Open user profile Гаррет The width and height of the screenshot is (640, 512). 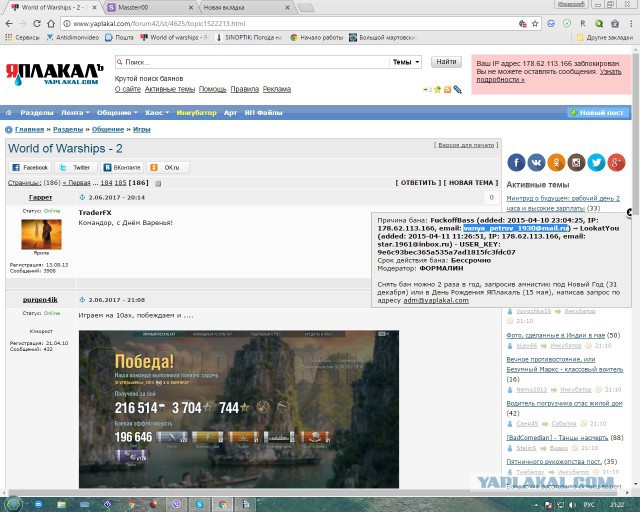40,197
